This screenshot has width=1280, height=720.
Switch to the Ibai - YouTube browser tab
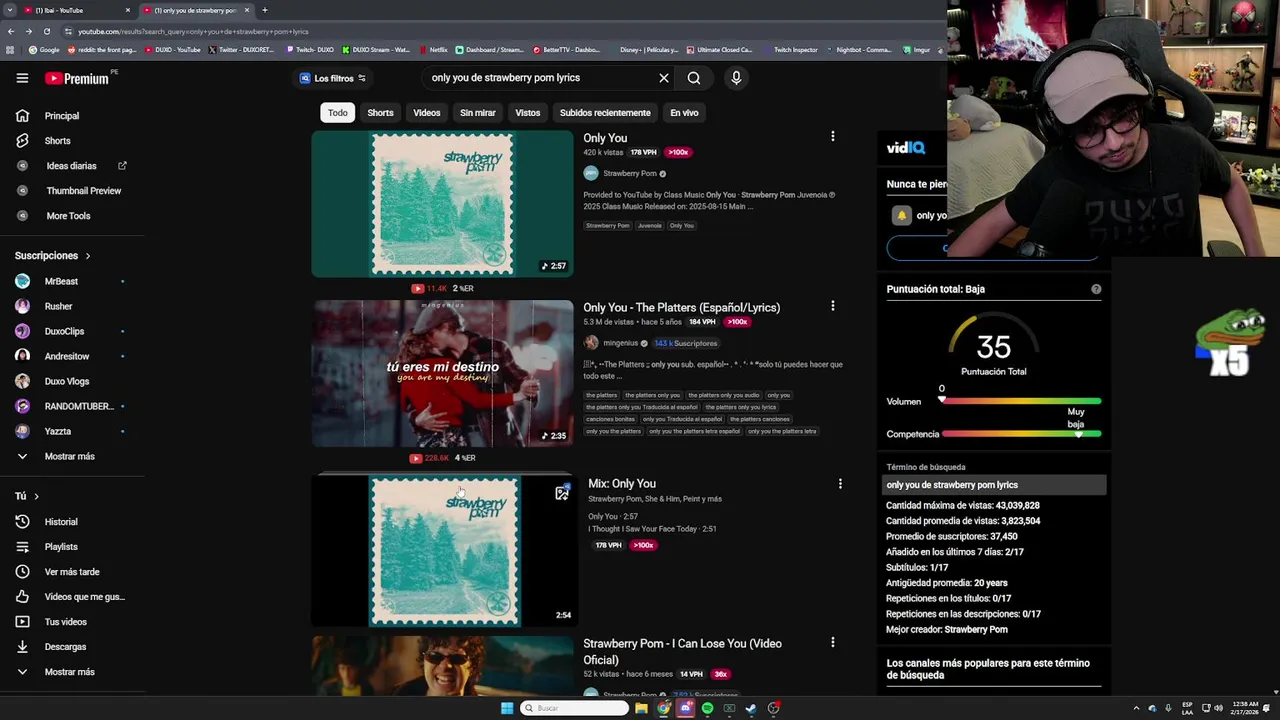78,10
